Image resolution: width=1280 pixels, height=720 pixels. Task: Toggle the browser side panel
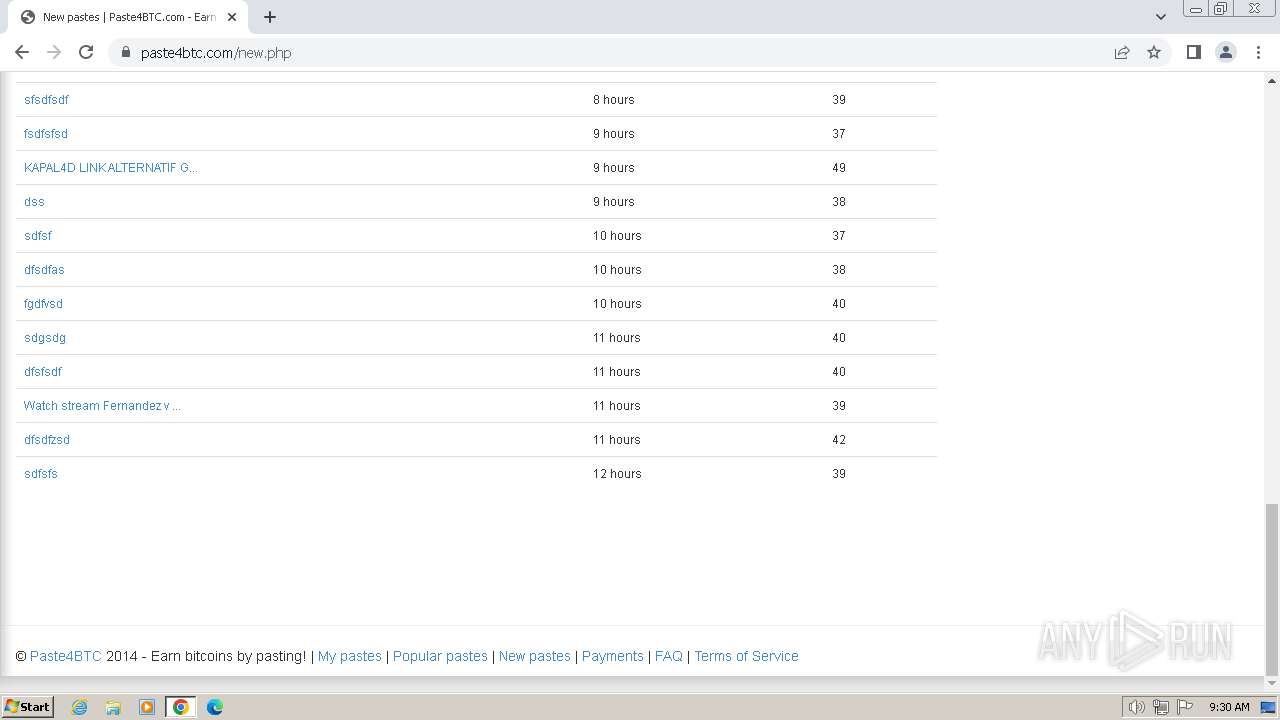(x=1193, y=52)
